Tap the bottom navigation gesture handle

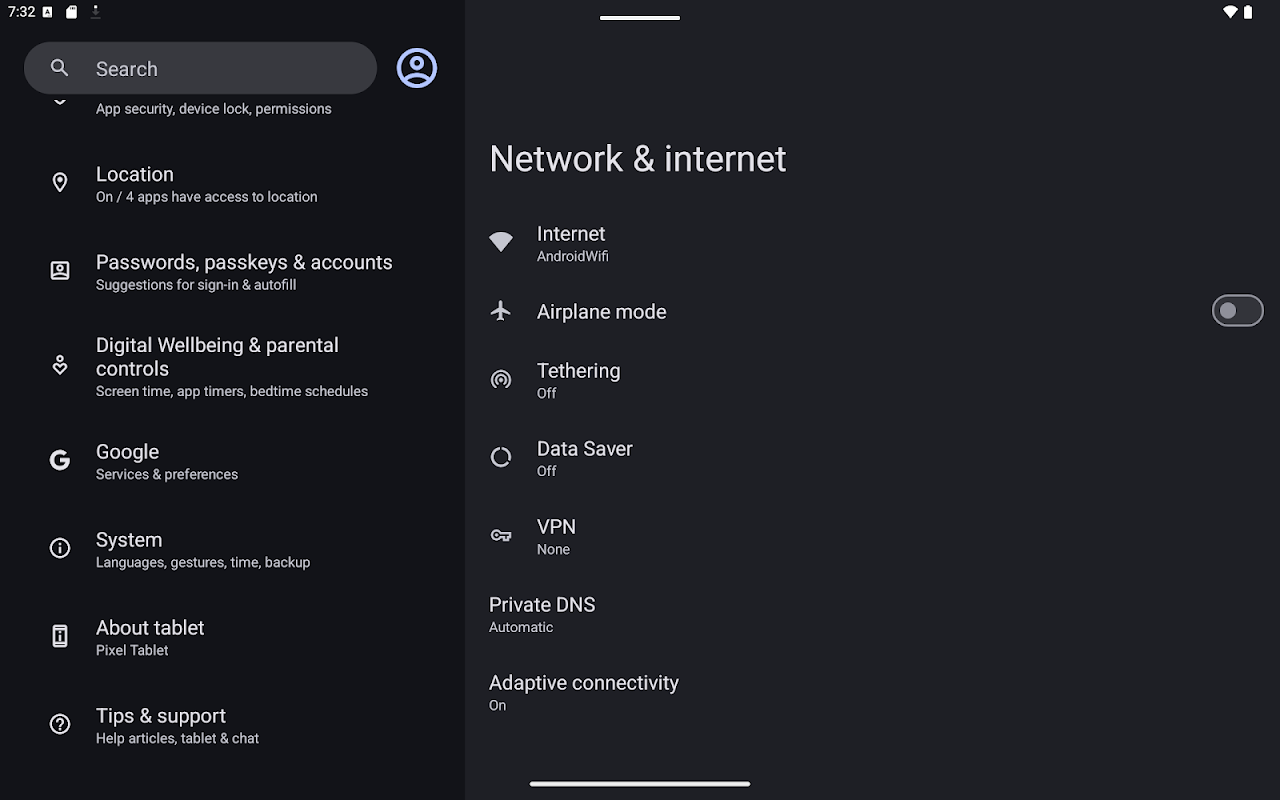pyautogui.click(x=640, y=784)
